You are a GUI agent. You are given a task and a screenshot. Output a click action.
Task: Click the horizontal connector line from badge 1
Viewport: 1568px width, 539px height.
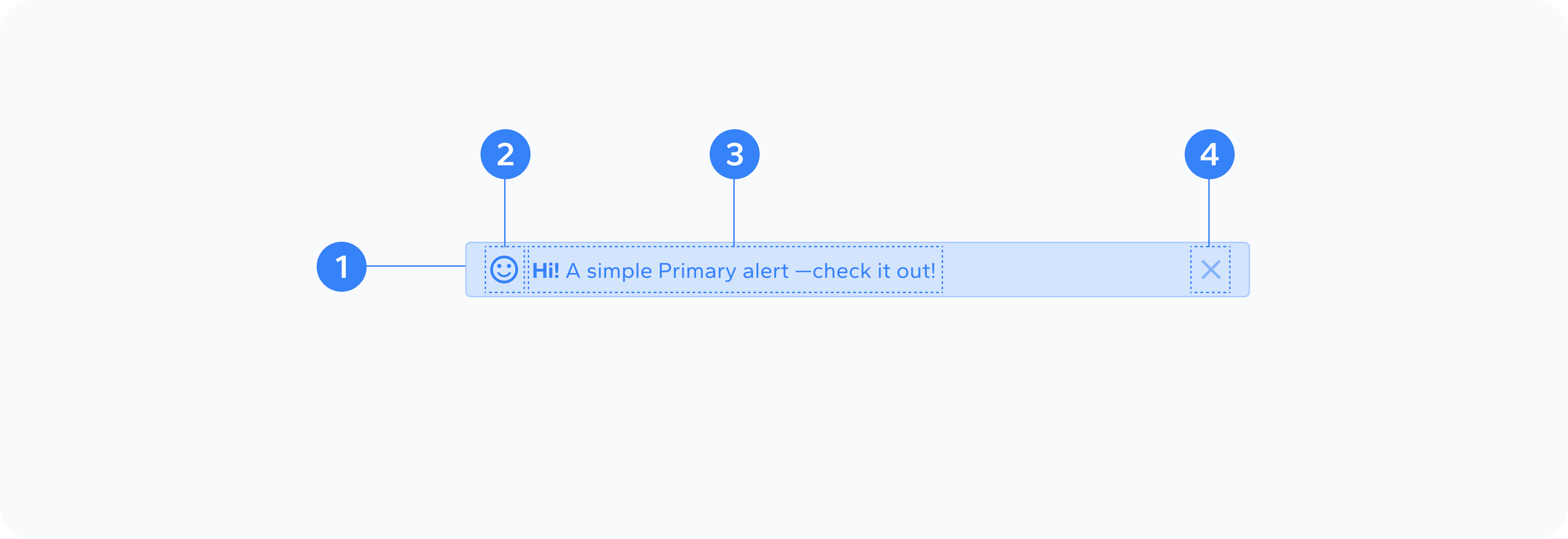(416, 266)
